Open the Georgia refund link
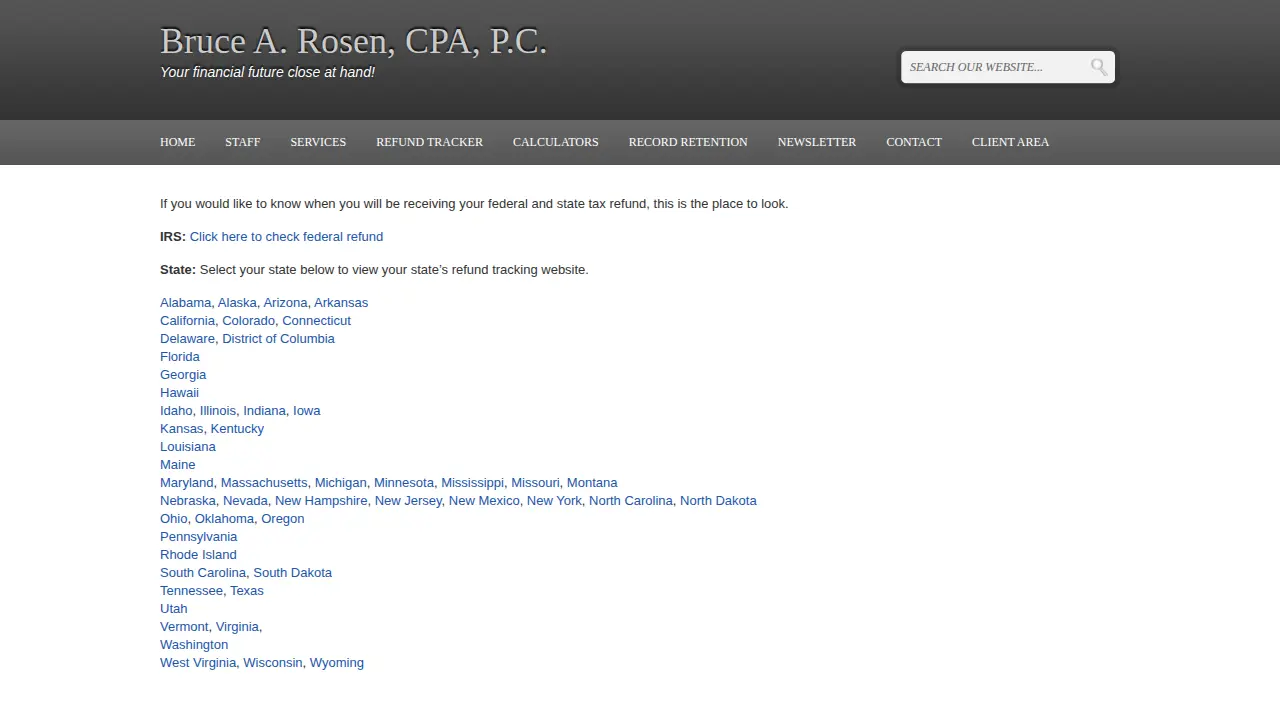 pos(183,375)
